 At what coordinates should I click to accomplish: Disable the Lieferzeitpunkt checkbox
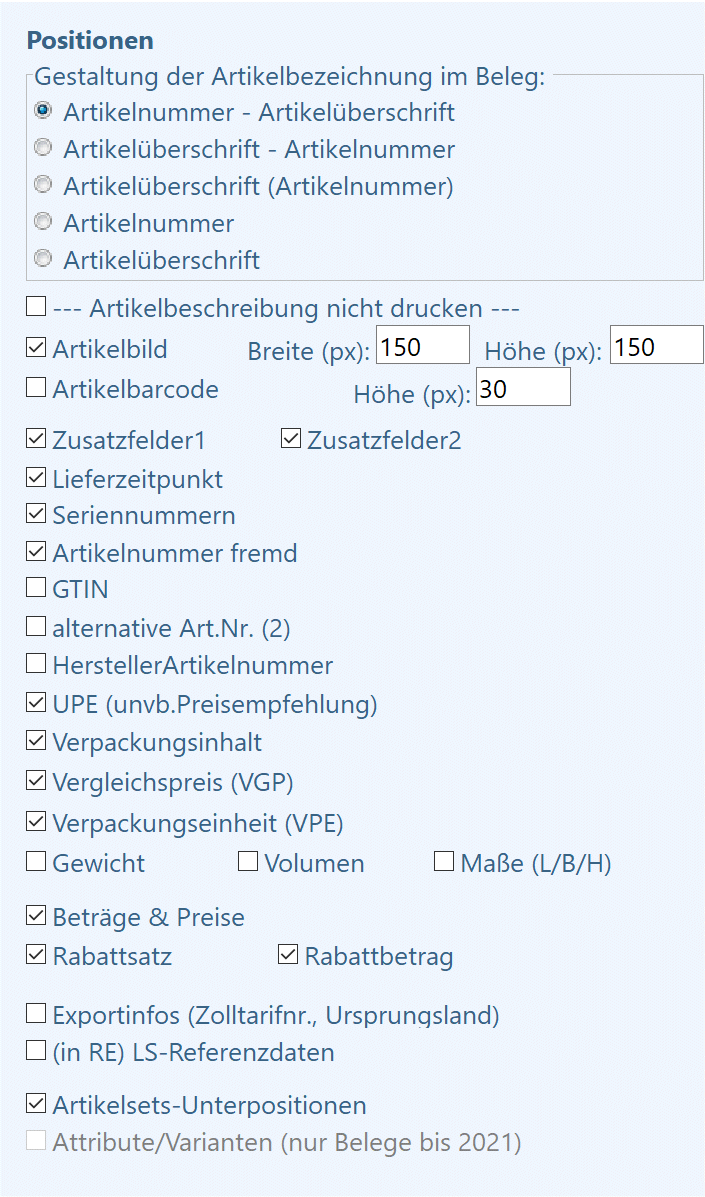click(x=36, y=478)
